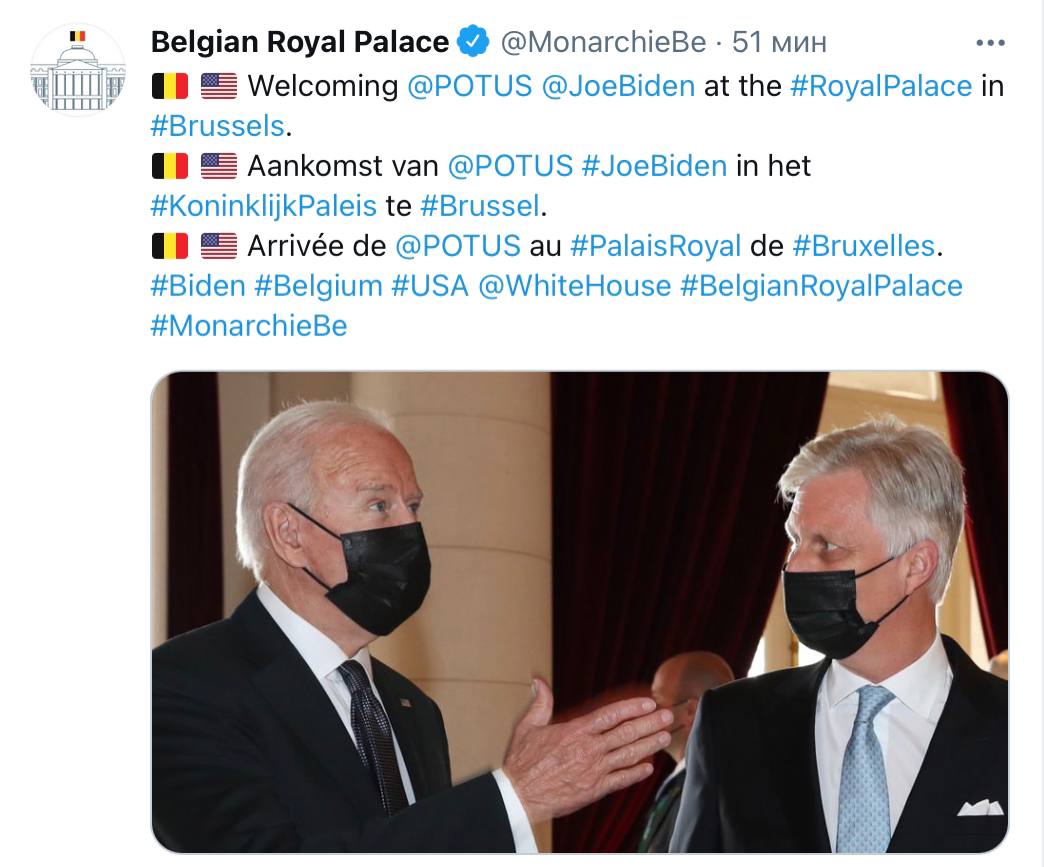The height and width of the screenshot is (867, 1044).
Task: Click the #KoninklijkPaleis hashtag
Action: click(264, 206)
